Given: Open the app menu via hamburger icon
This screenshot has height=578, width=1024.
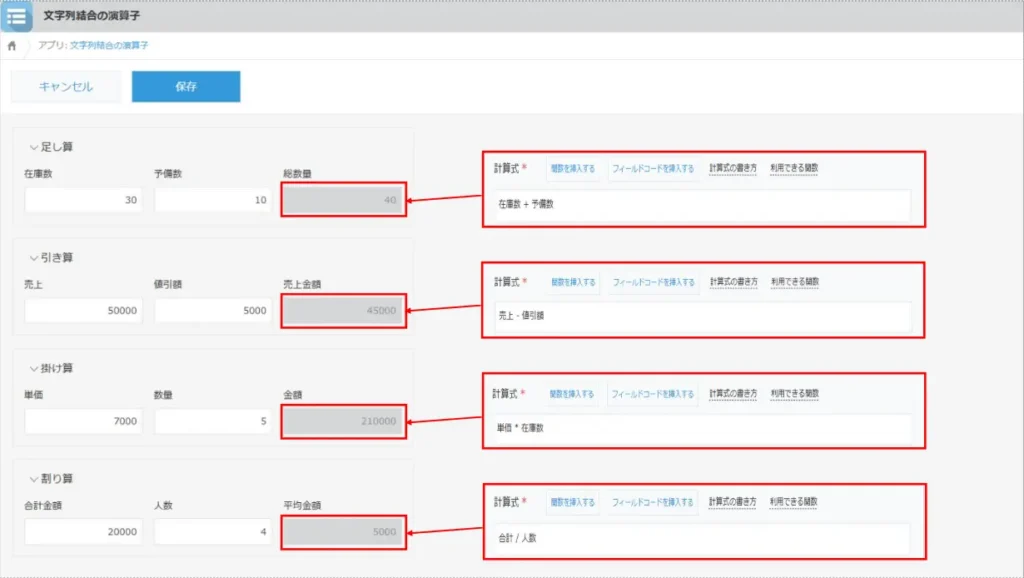Looking at the screenshot, I should coord(15,14).
